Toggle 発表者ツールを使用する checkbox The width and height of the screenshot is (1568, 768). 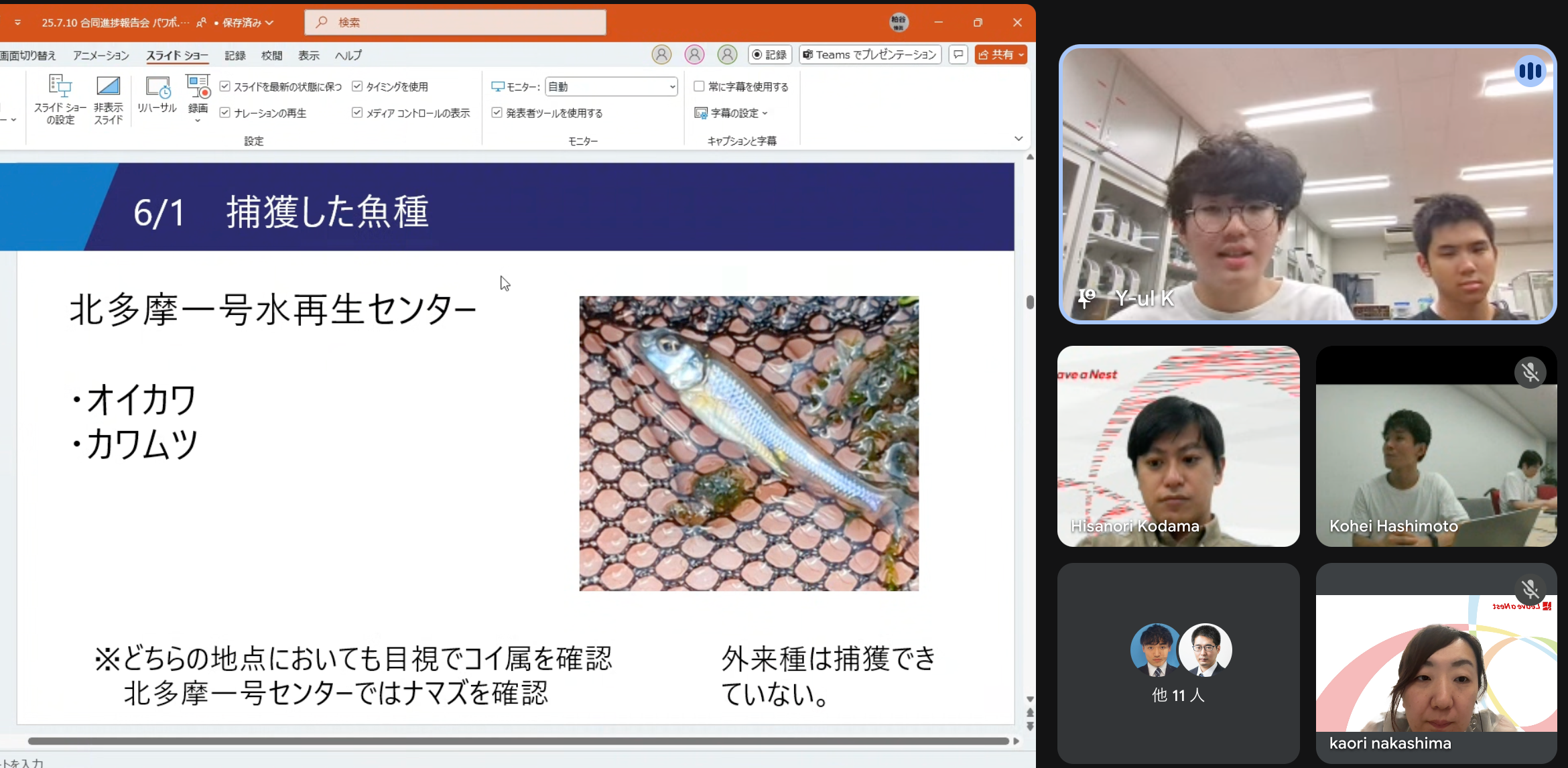(497, 113)
